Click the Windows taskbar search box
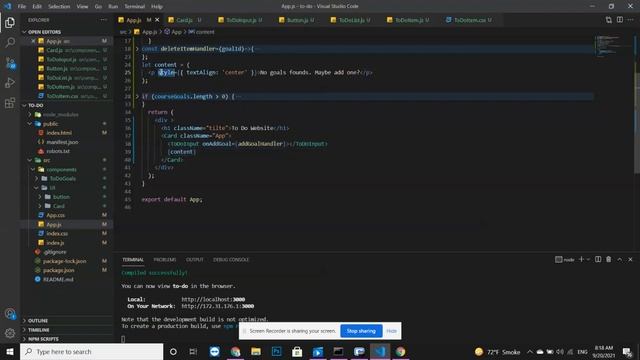640x360 pixels. point(91,351)
